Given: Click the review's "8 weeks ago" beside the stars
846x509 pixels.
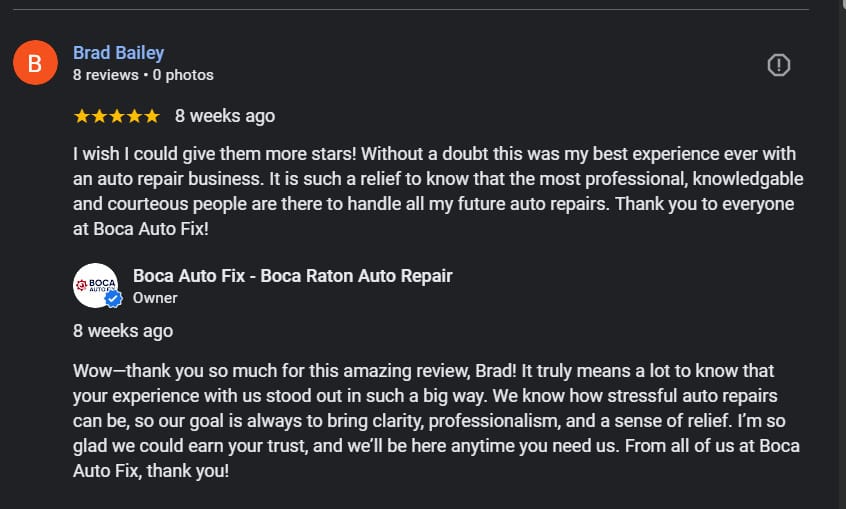Looking at the screenshot, I should pos(224,116).
